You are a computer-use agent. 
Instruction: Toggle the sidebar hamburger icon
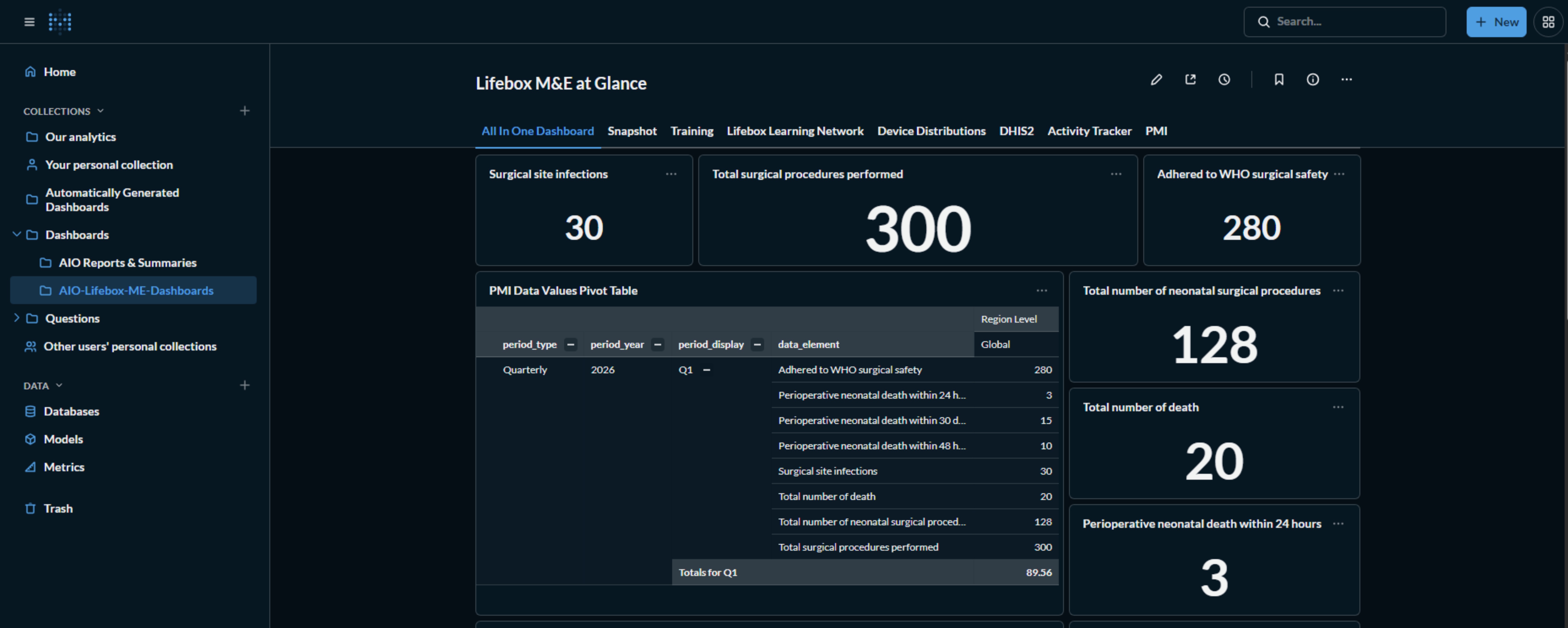pos(29,22)
